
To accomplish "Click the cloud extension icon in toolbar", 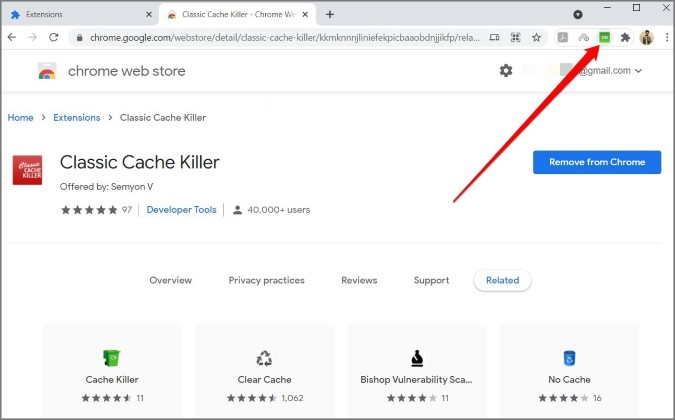I will coord(583,37).
